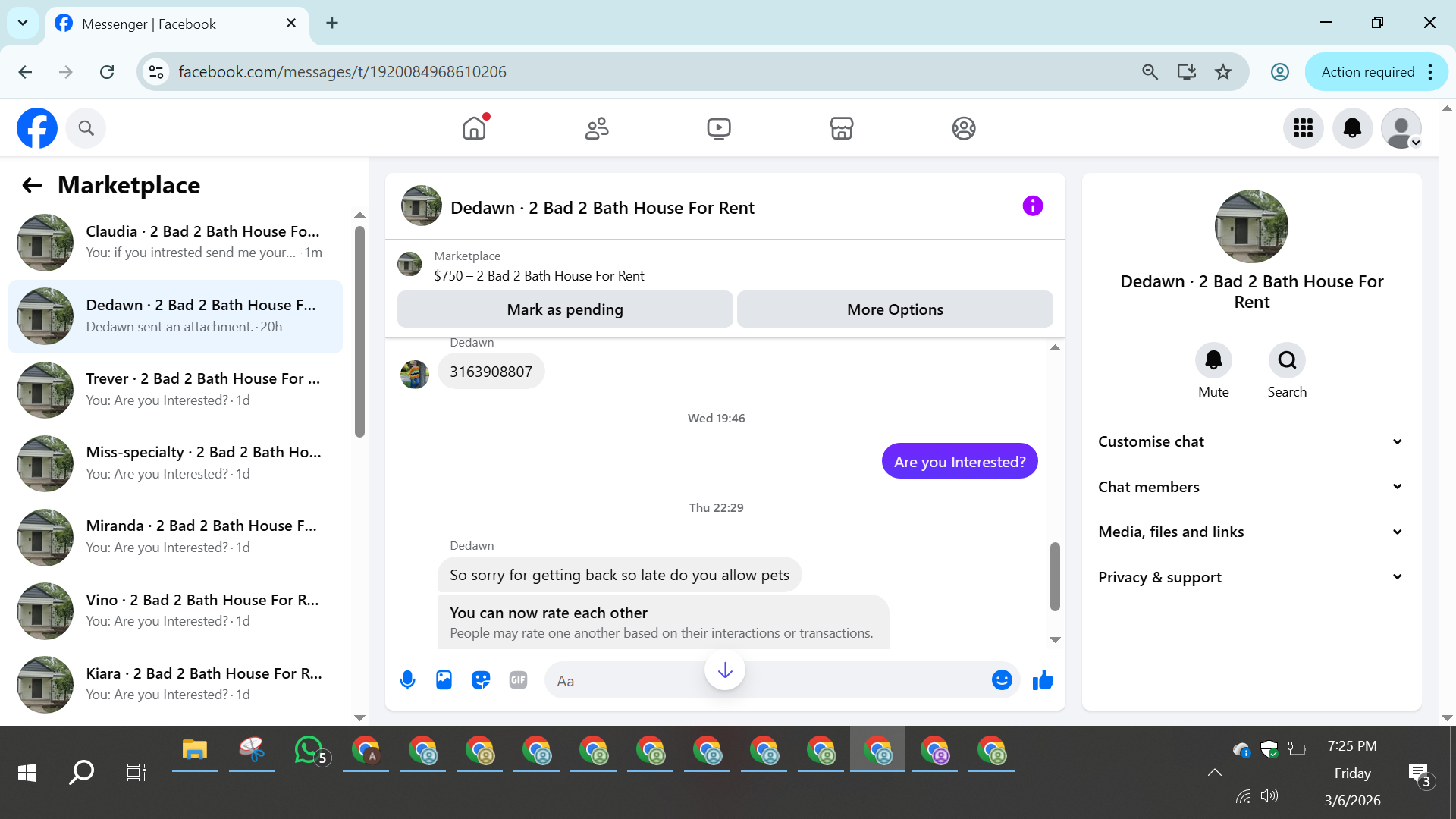Attach a photo with the image icon
This screenshot has width=1456, height=819.
click(444, 680)
